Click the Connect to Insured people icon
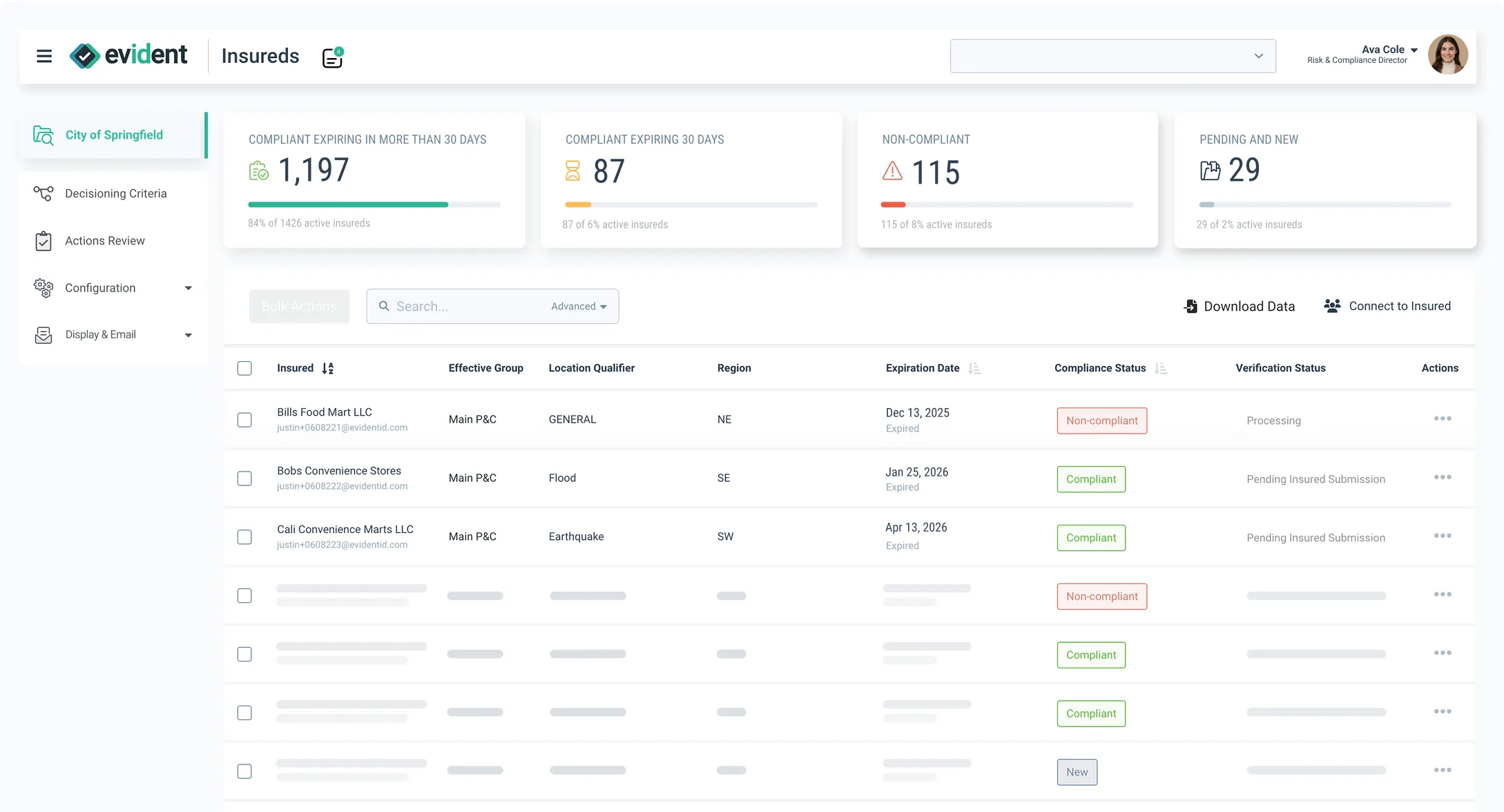The height and width of the screenshot is (812, 1504). click(x=1331, y=305)
